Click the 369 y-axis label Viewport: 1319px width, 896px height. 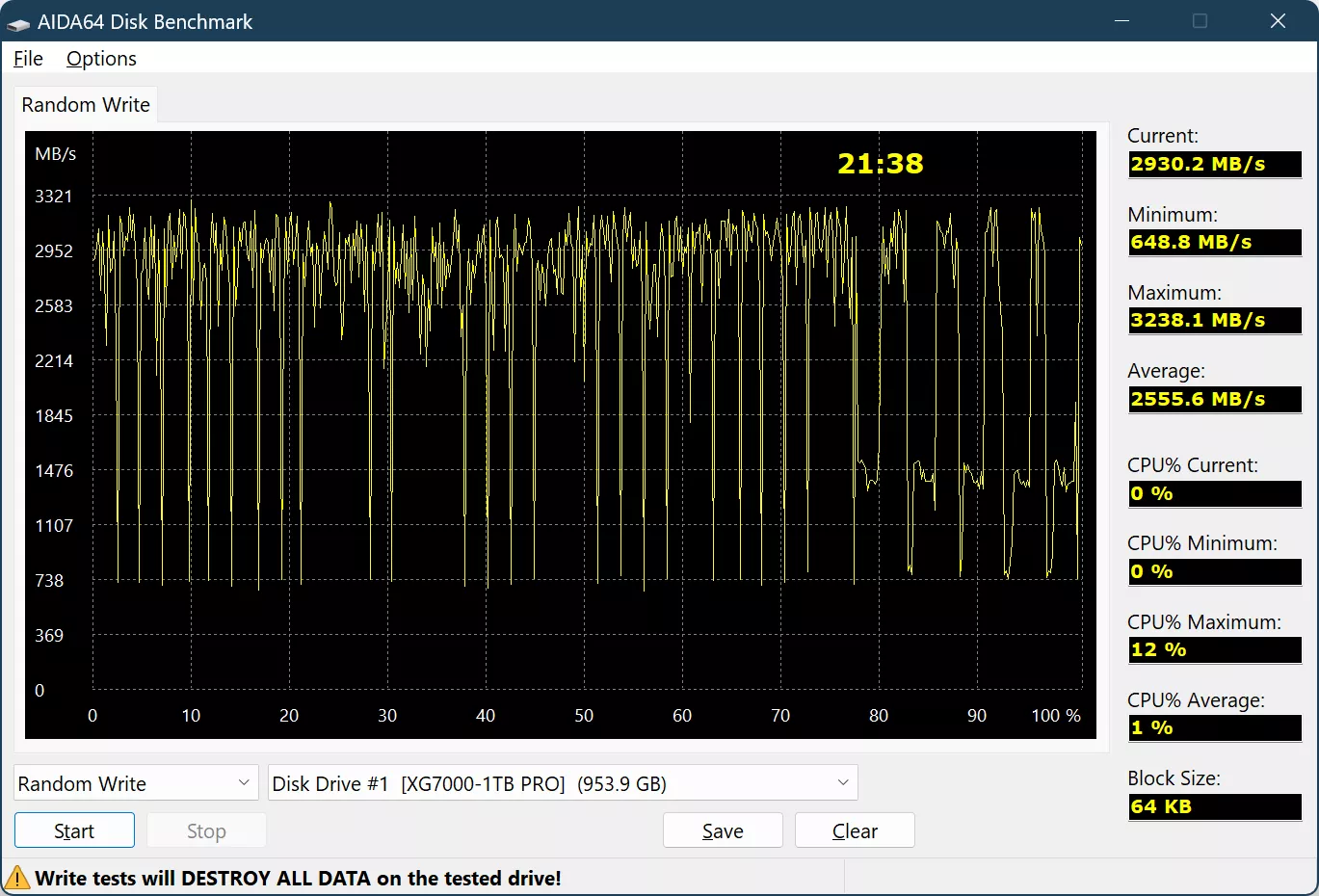49,636
